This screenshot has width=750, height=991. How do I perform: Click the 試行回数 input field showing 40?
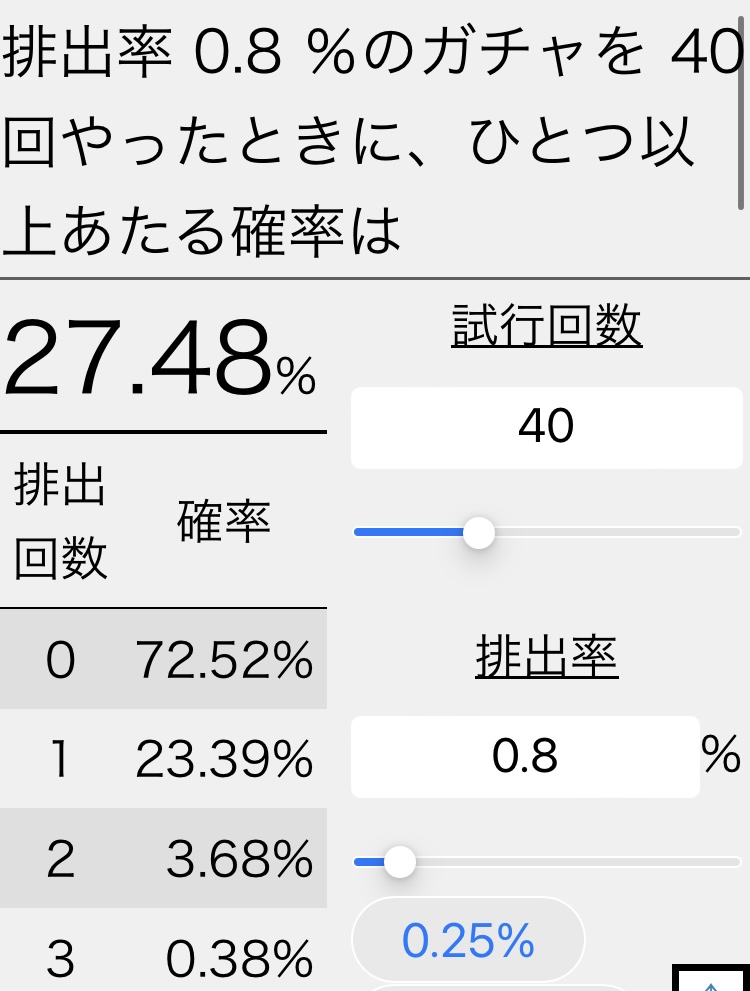pyautogui.click(x=546, y=427)
